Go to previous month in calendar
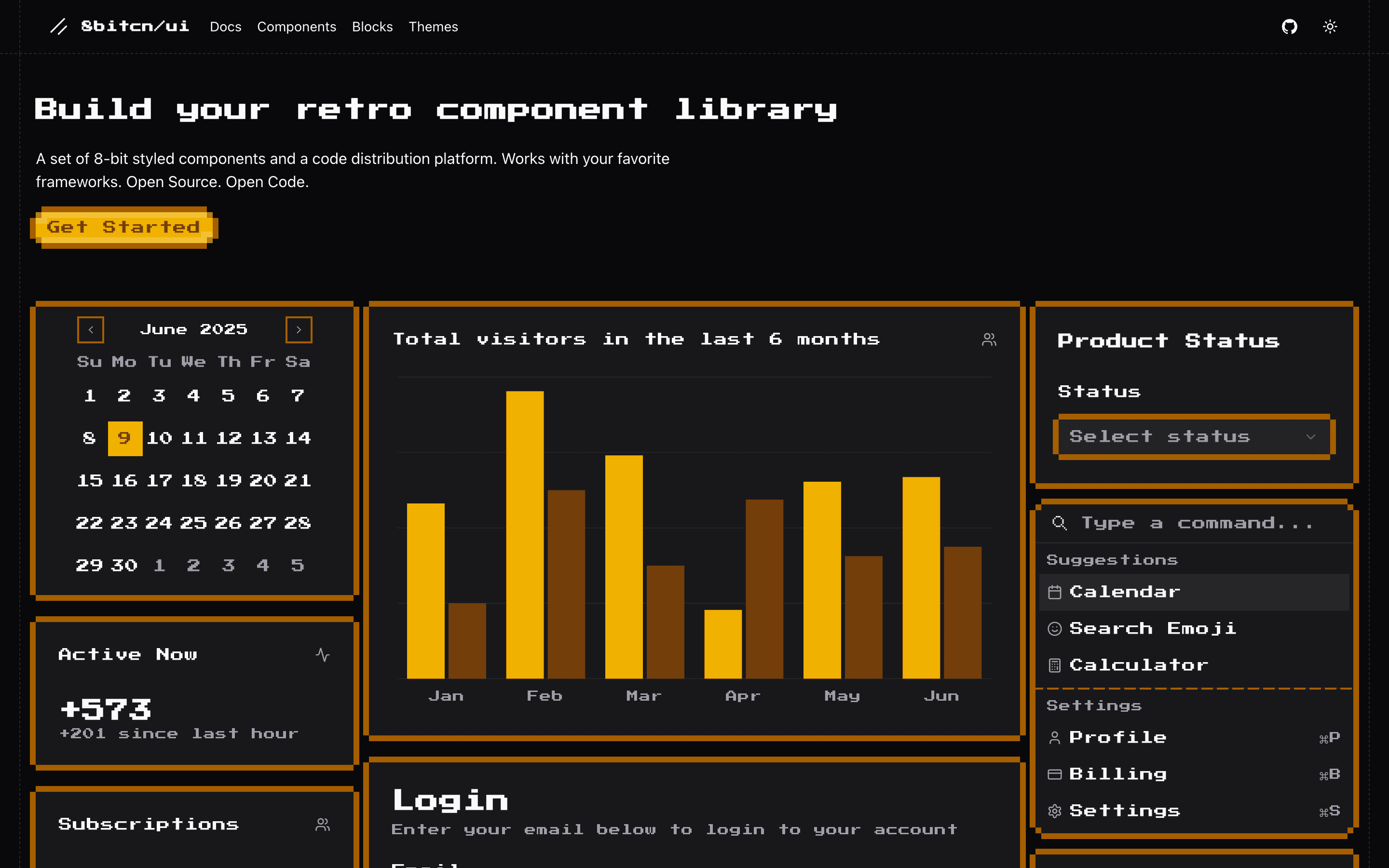Viewport: 1389px width, 868px height. pos(91,329)
